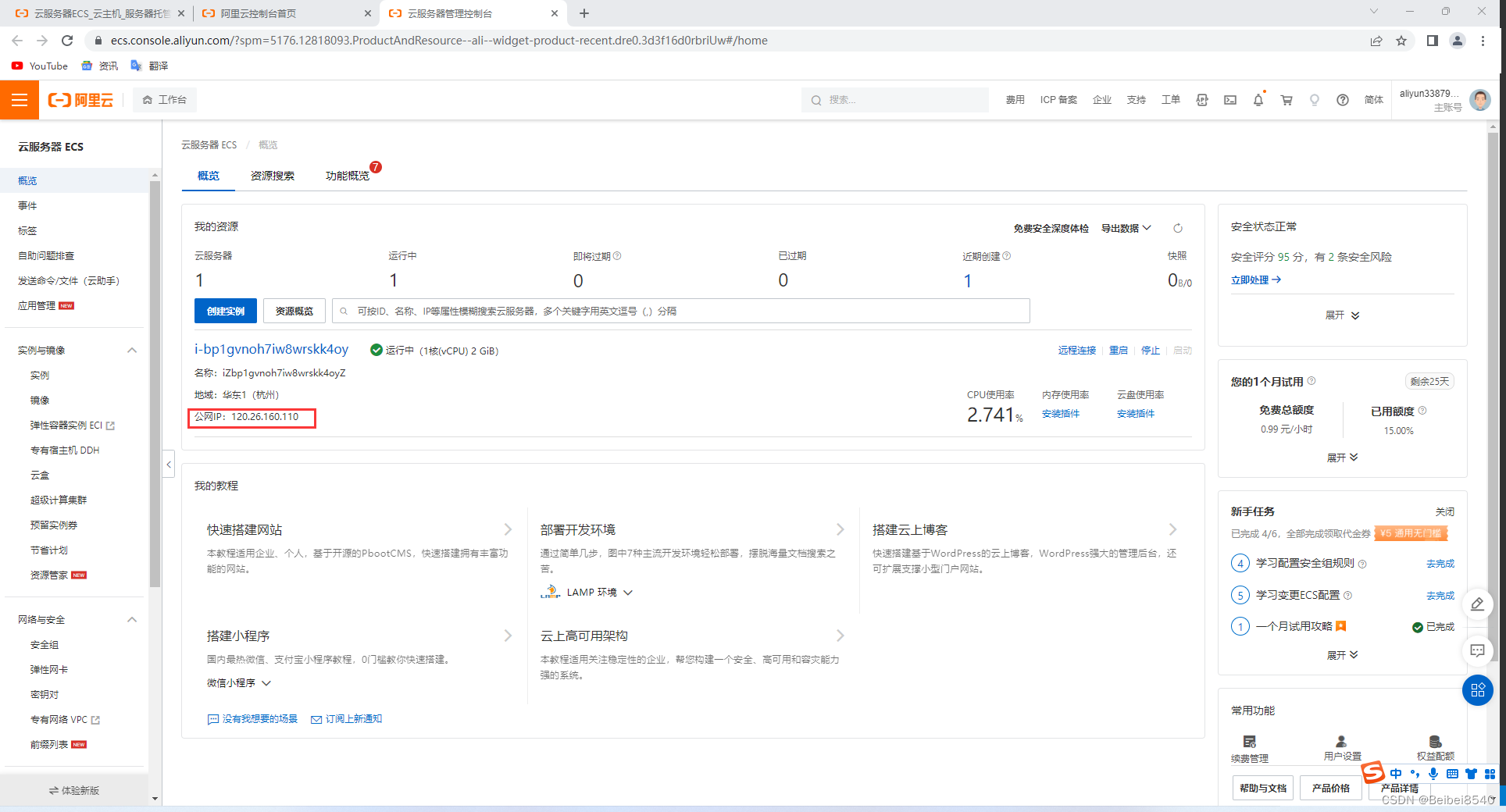Switch to the 概览 tab

coord(209,176)
